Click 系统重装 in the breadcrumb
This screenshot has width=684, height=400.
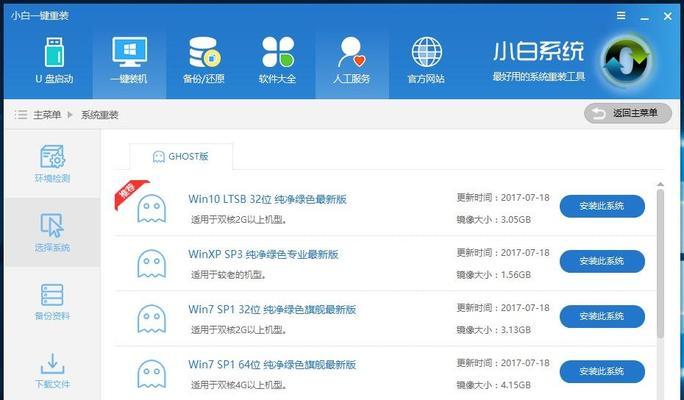click(x=99, y=115)
